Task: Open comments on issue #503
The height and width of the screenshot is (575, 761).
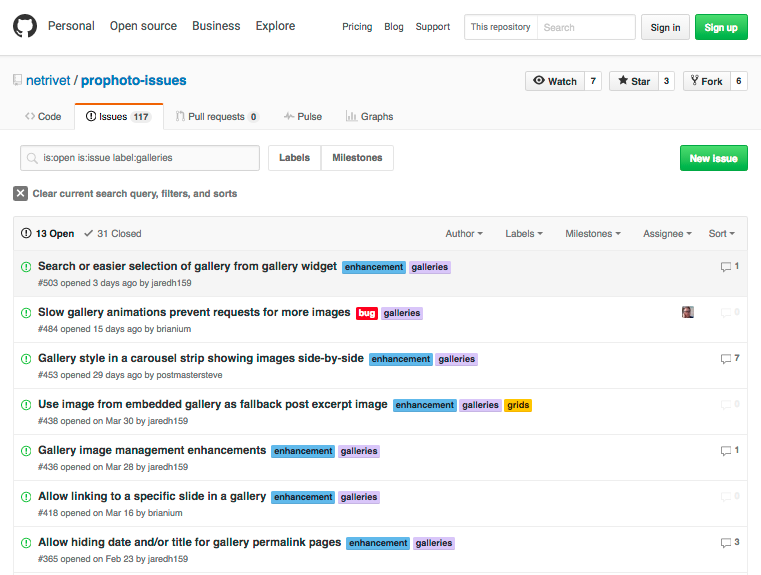Action: point(730,266)
